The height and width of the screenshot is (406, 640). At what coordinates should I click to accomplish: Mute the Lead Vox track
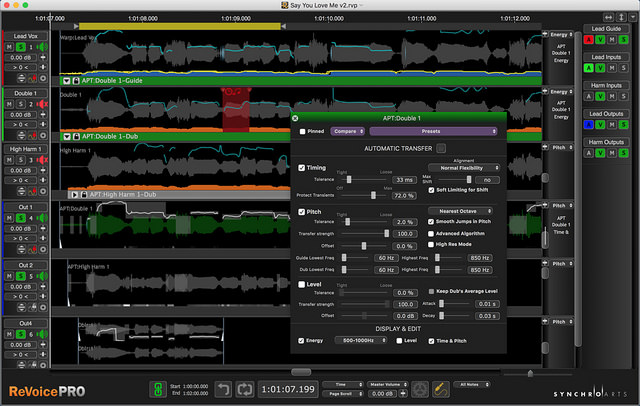tap(9, 47)
